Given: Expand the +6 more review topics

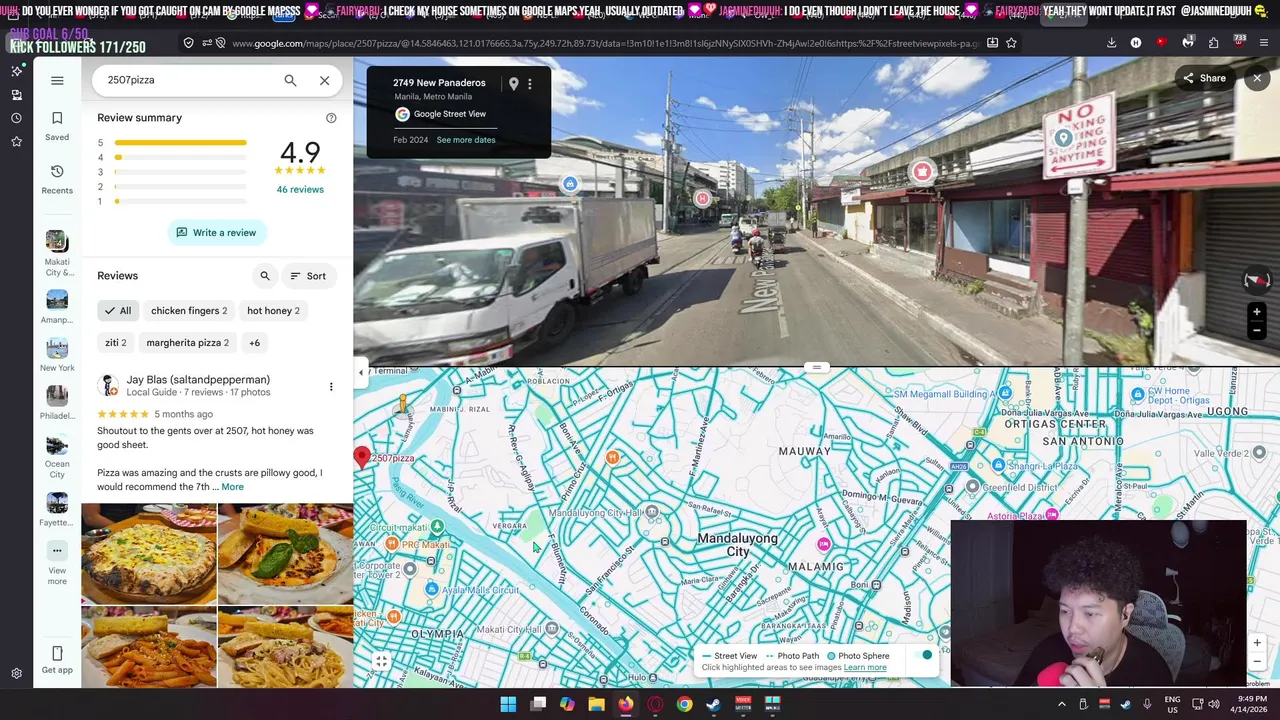Looking at the screenshot, I should coord(254,343).
